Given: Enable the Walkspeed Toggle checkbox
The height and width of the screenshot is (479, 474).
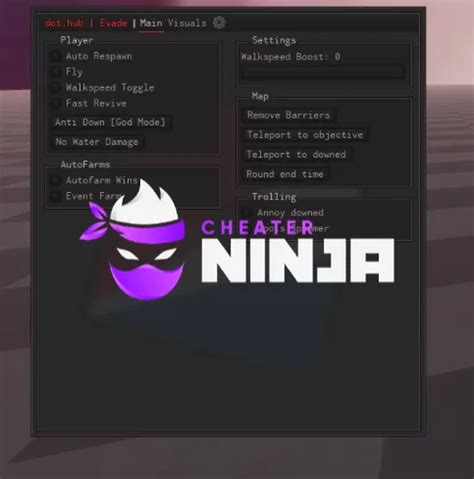Looking at the screenshot, I should (55, 88).
